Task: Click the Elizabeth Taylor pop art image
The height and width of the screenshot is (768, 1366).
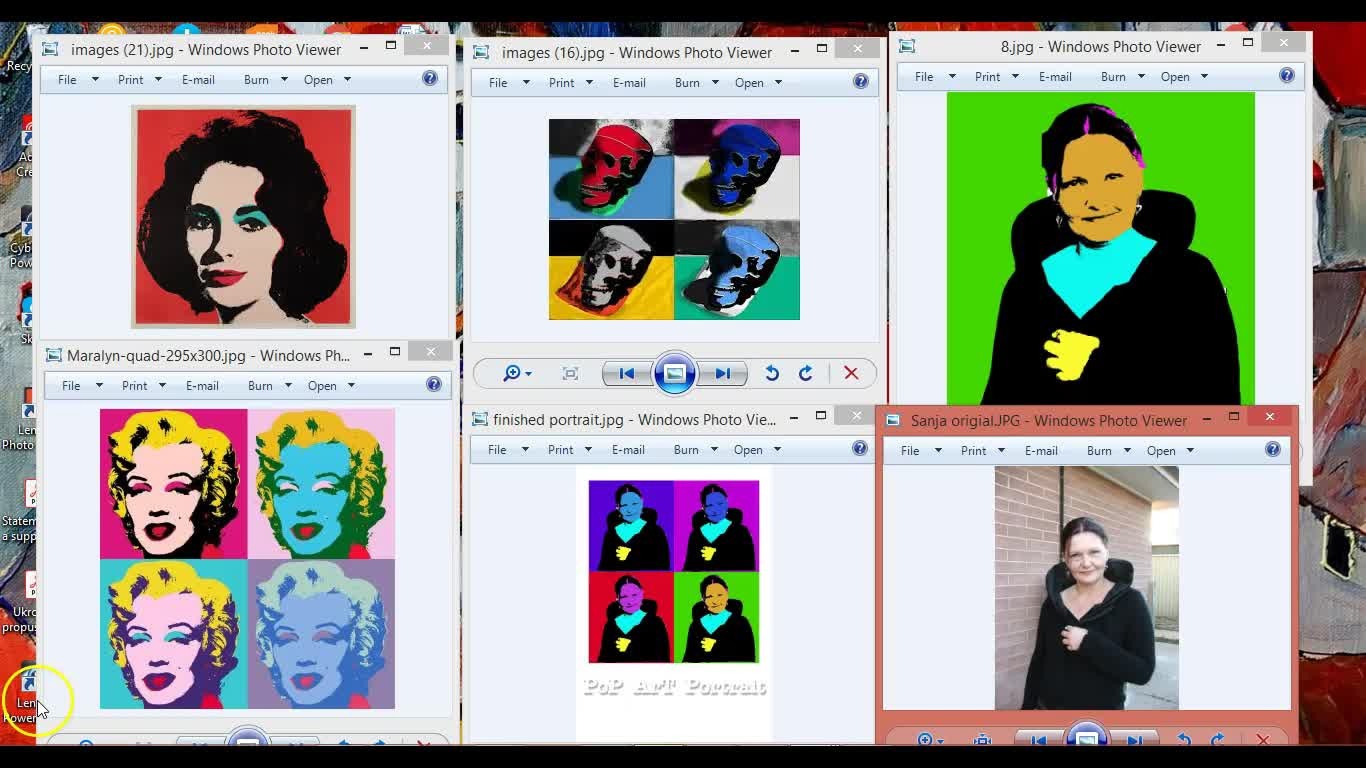Action: tap(243, 217)
